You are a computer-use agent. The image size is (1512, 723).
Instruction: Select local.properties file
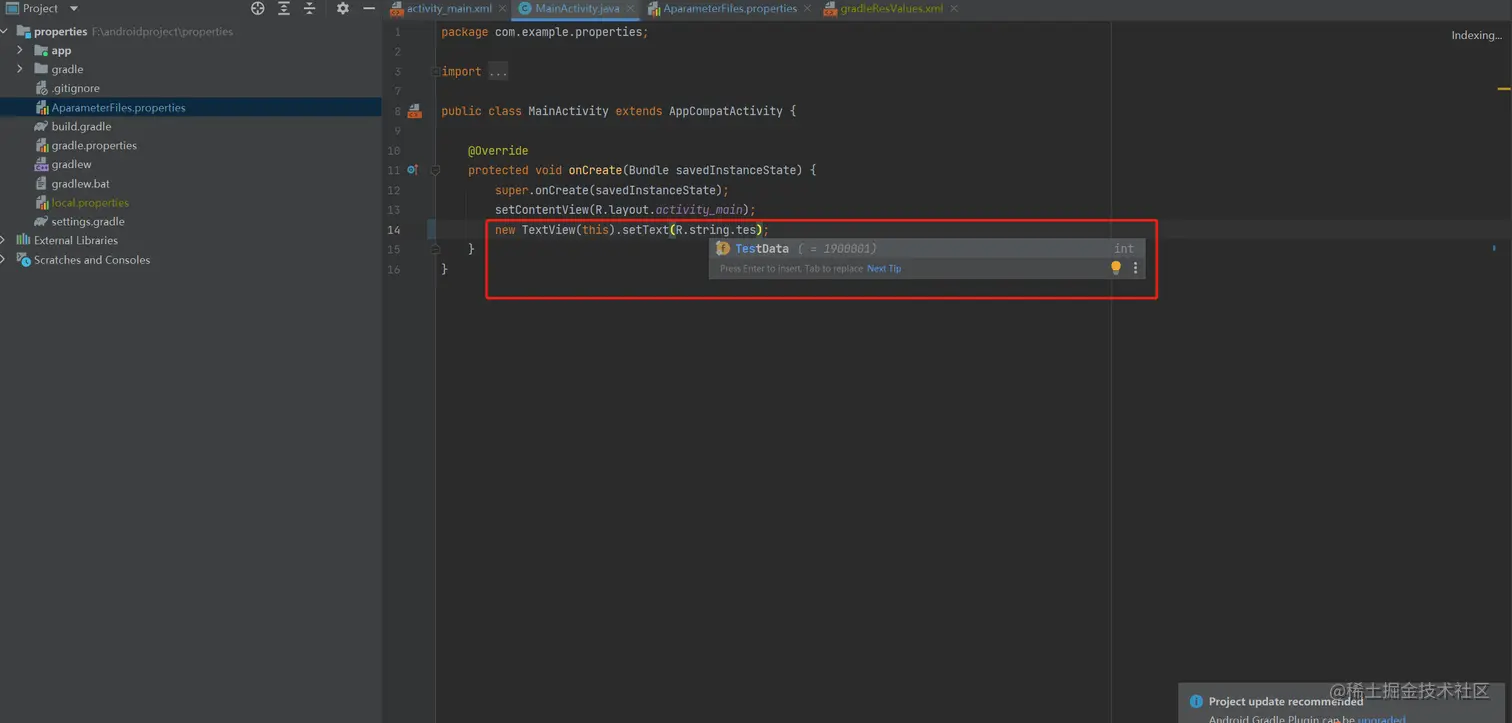coord(191,202)
